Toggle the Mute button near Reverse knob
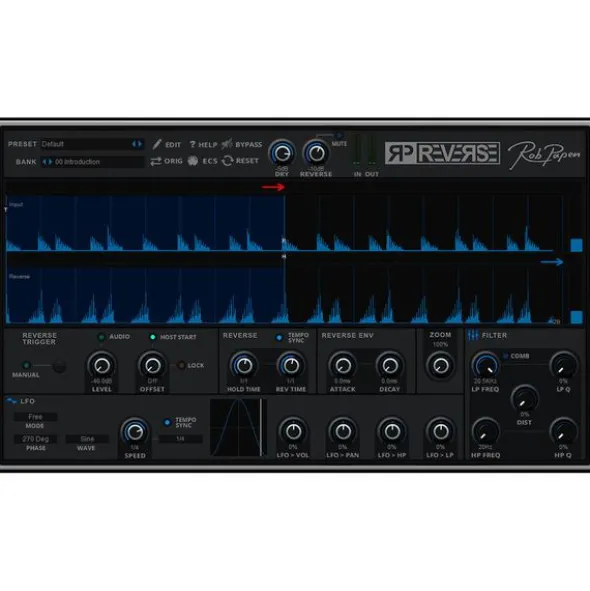The height and width of the screenshot is (591, 590). (x=339, y=135)
